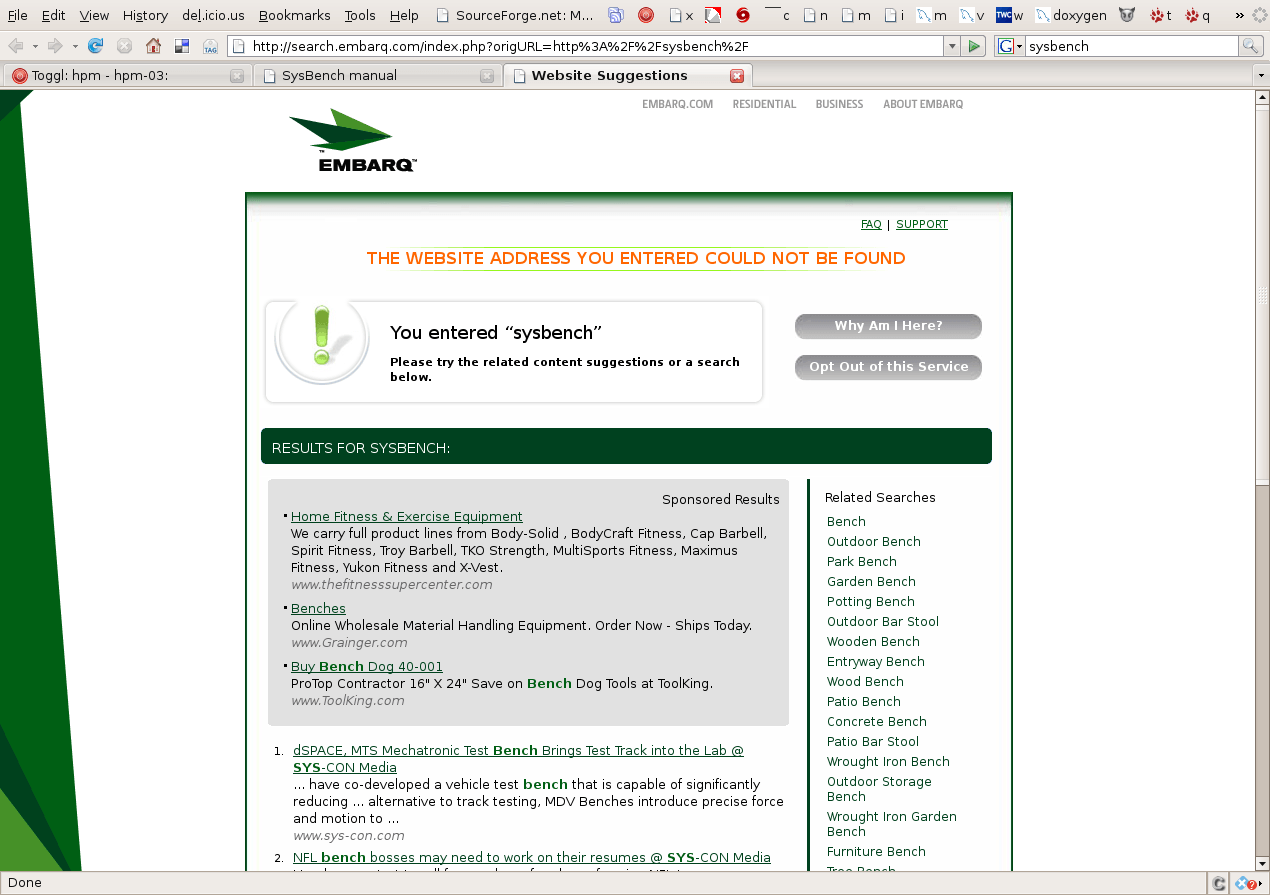The image size is (1270, 895).
Task: Switch to the 'SysBench manual' tab
Action: (x=377, y=76)
